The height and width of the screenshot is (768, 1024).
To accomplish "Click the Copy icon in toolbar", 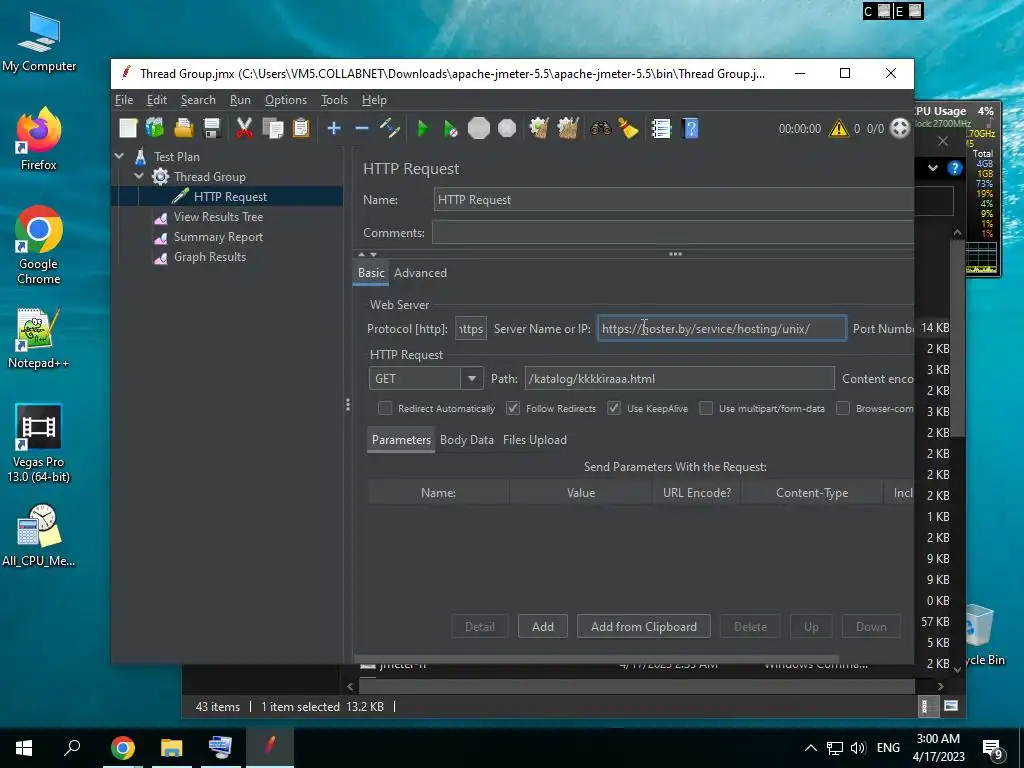I will point(273,128).
